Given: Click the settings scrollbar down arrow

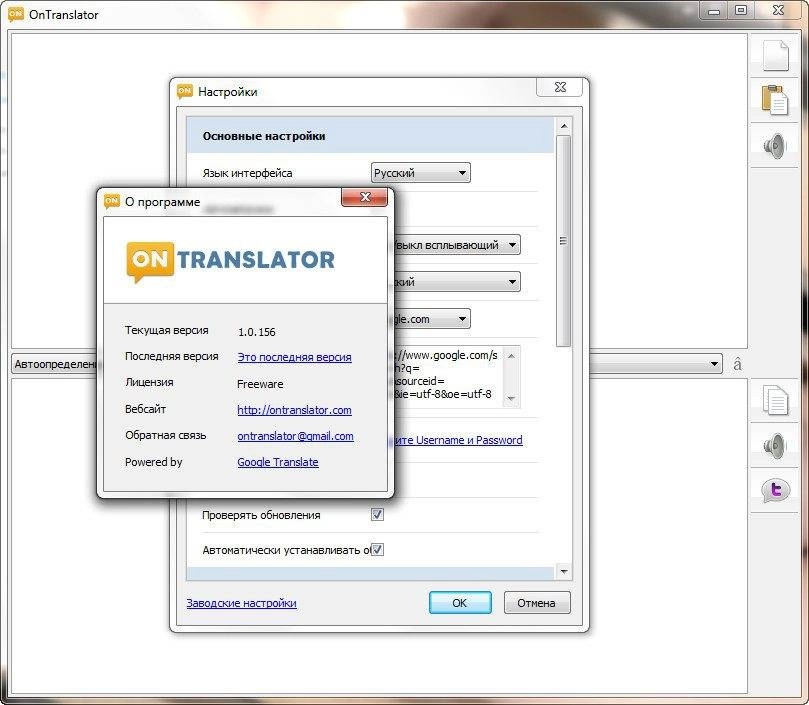Looking at the screenshot, I should (563, 571).
